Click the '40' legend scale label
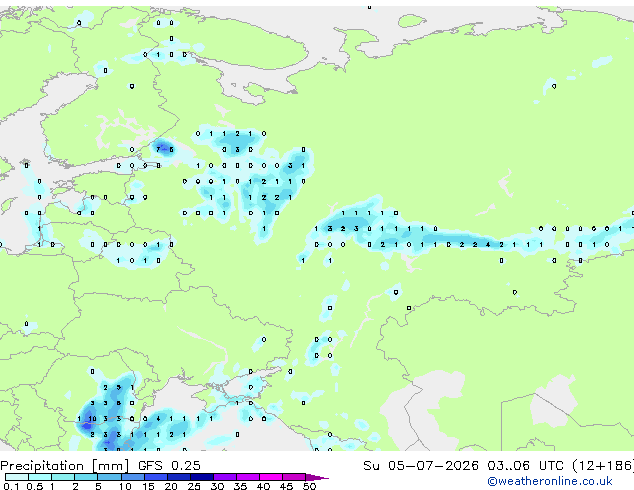The height and width of the screenshot is (490, 634). pyautogui.click(x=263, y=486)
